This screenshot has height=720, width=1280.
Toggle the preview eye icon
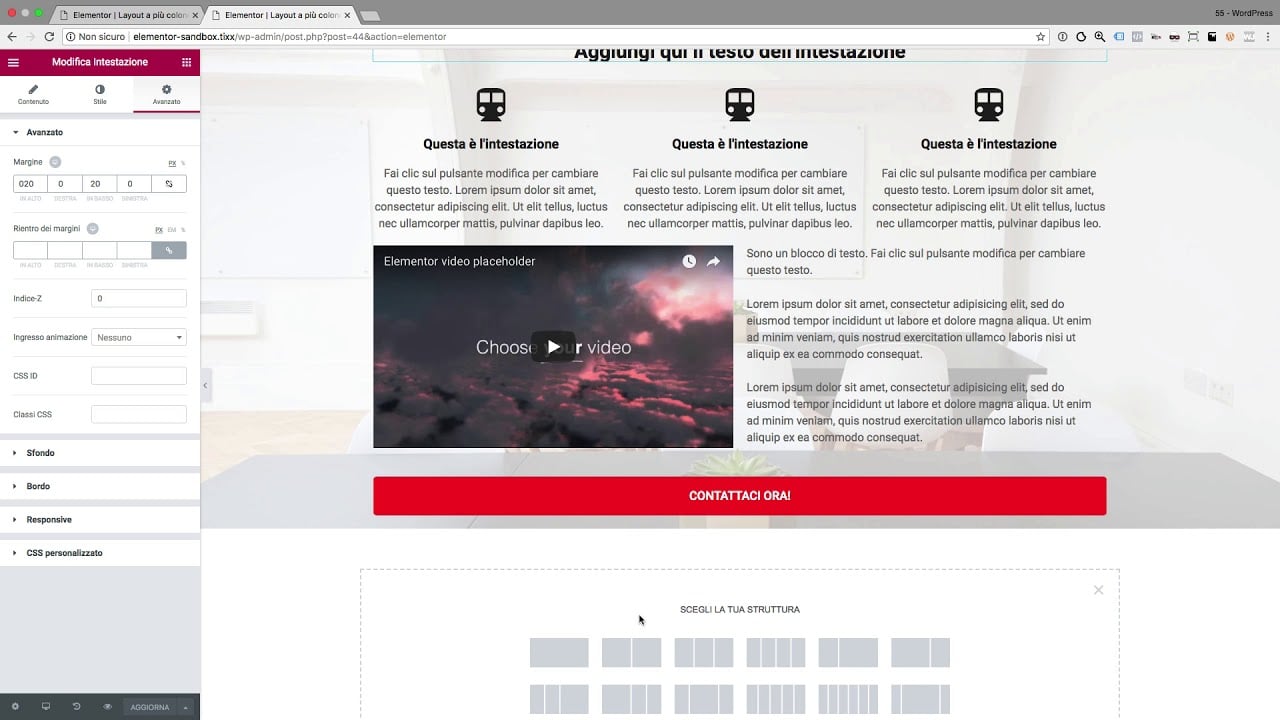pos(107,707)
